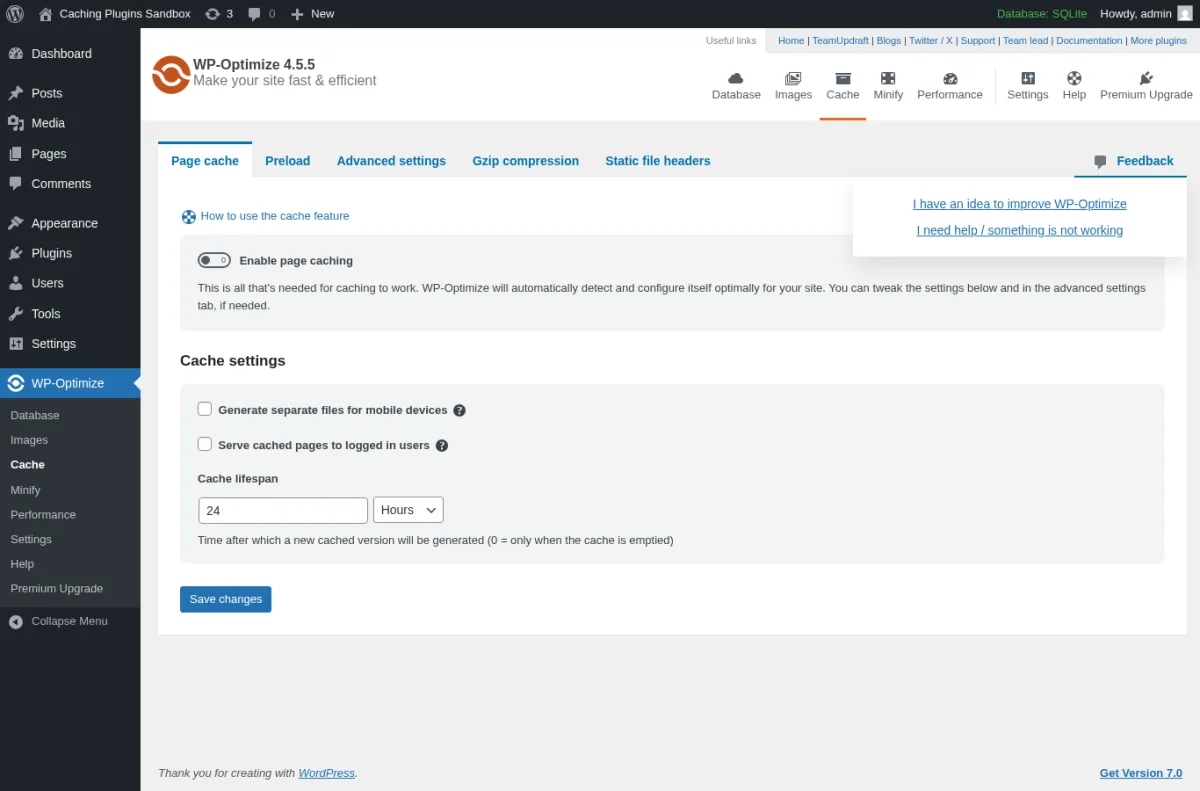Open Pages in the sidebar
This screenshot has height=791, width=1200.
pos(70,154)
